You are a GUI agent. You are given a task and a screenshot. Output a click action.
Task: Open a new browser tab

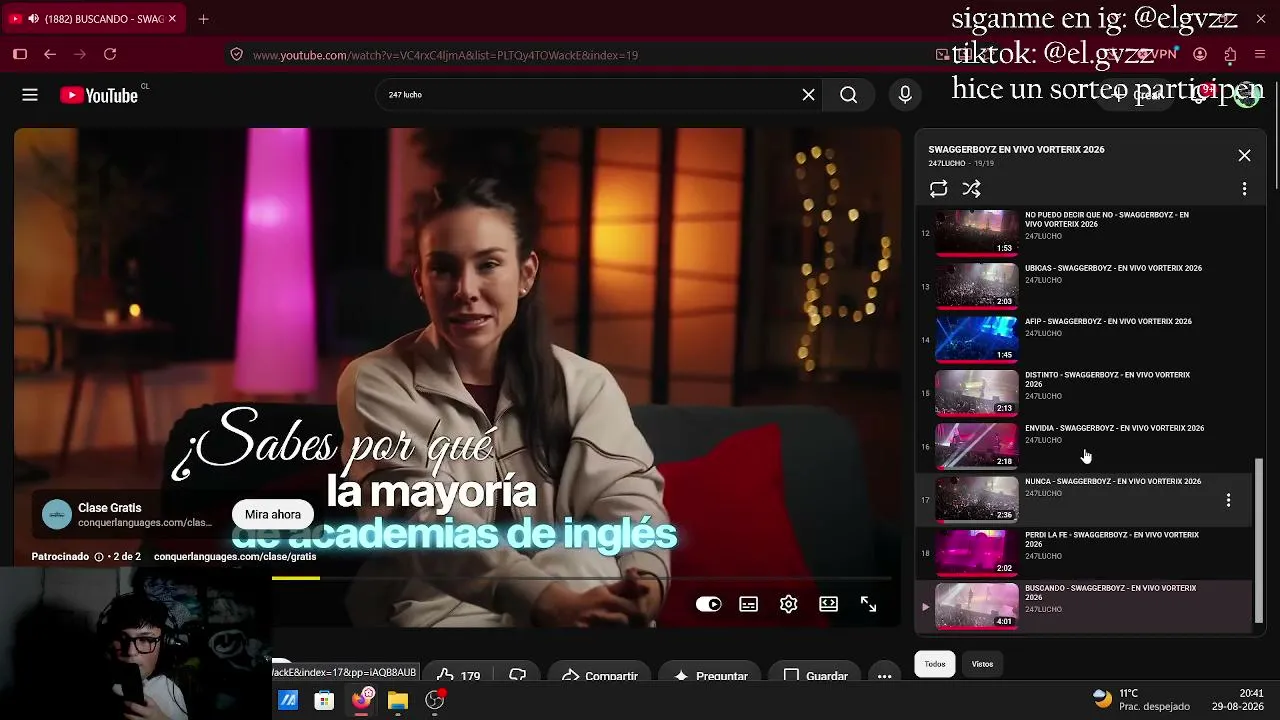[x=203, y=19]
